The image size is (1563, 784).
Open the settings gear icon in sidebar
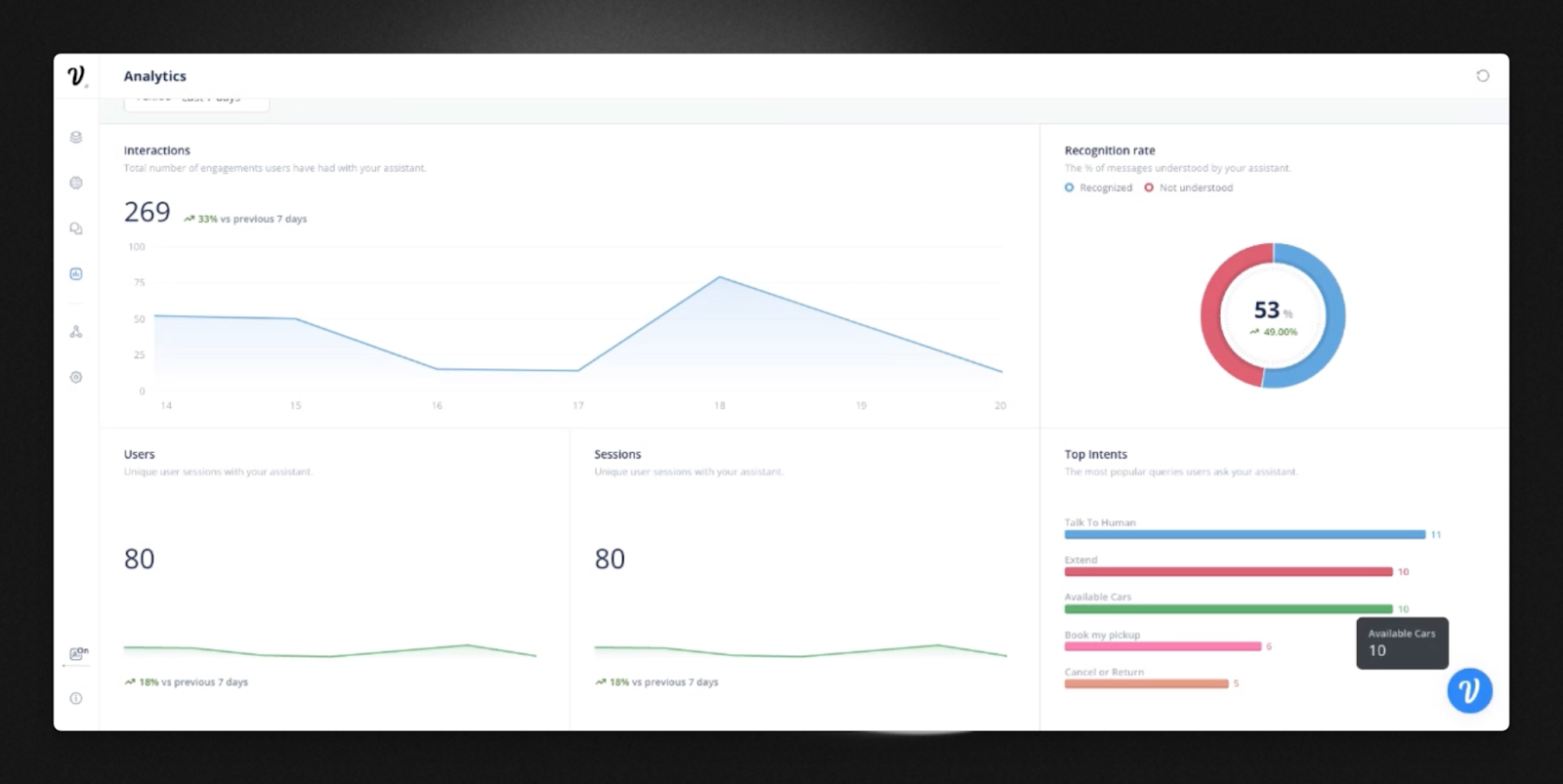pos(76,377)
